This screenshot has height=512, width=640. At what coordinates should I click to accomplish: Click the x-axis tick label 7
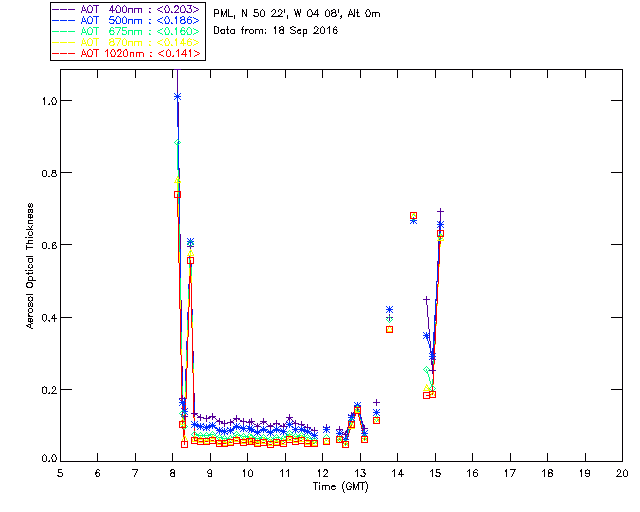135,473
